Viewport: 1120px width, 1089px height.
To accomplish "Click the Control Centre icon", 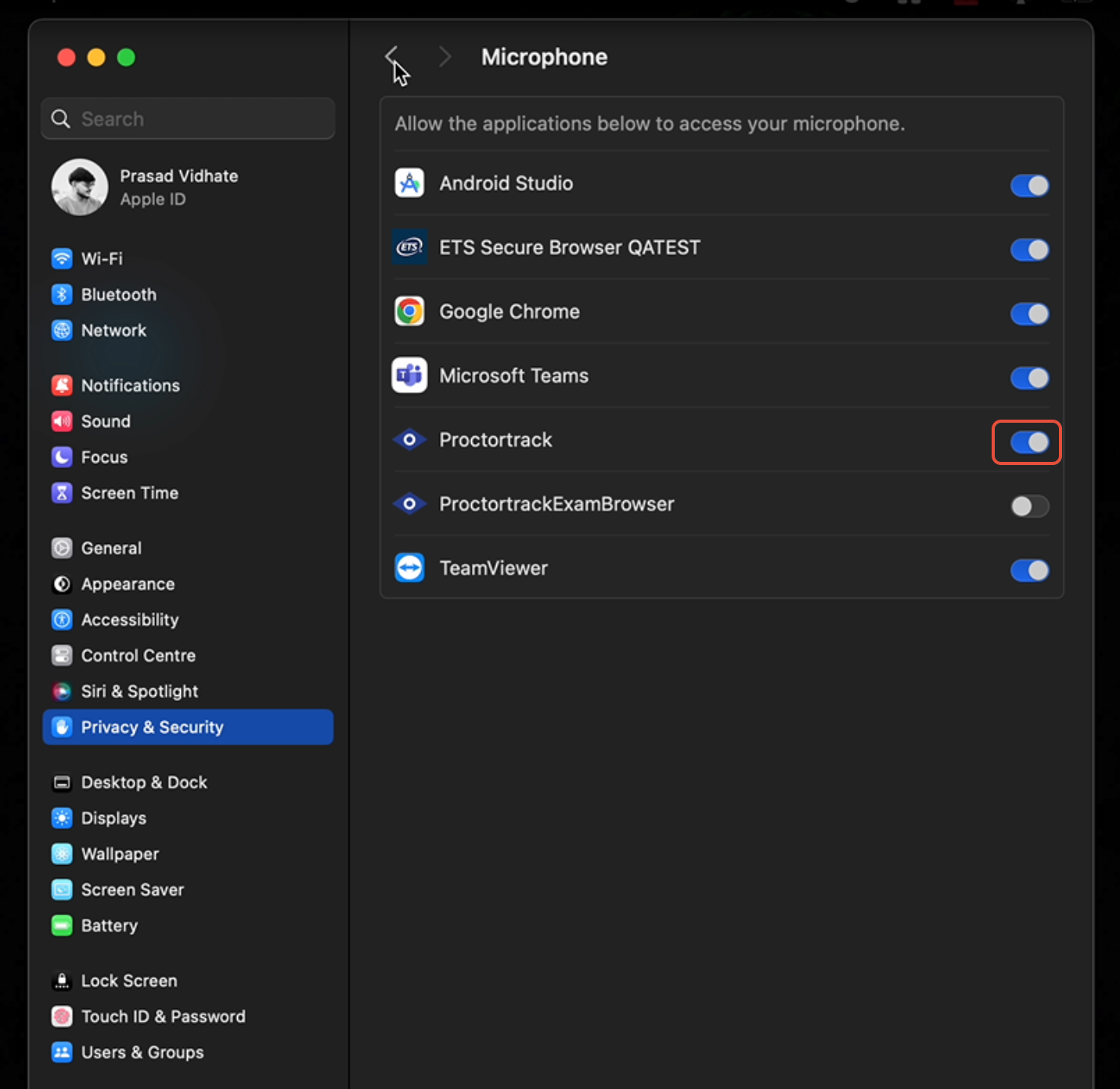I will click(x=62, y=655).
